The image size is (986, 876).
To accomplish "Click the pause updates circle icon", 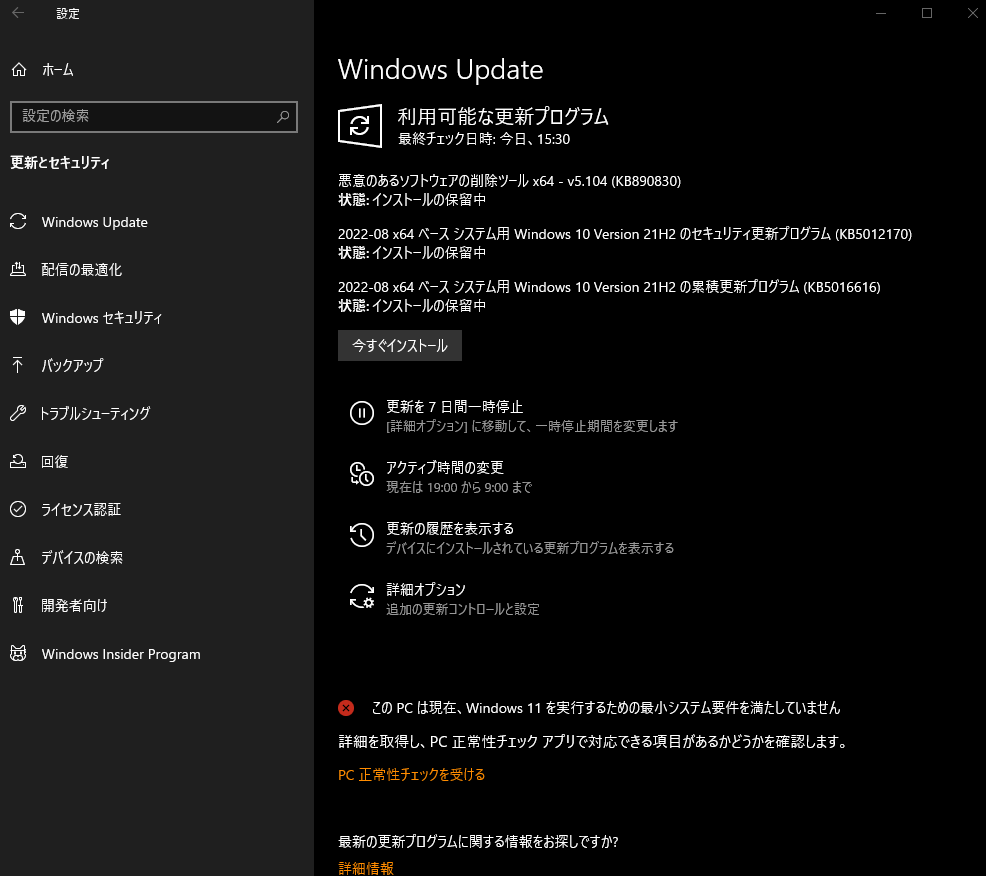I will coord(362,413).
